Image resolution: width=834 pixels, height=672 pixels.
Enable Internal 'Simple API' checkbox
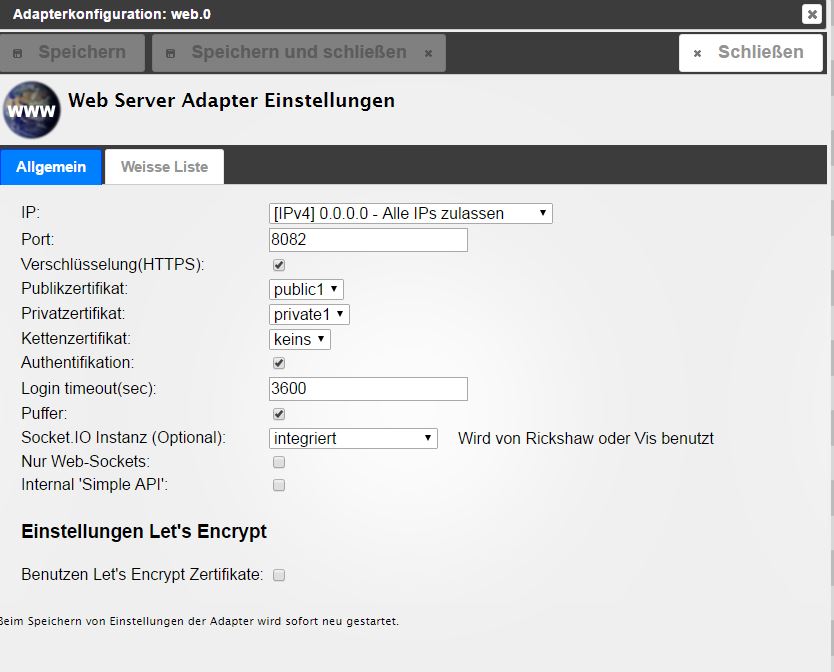coord(279,485)
